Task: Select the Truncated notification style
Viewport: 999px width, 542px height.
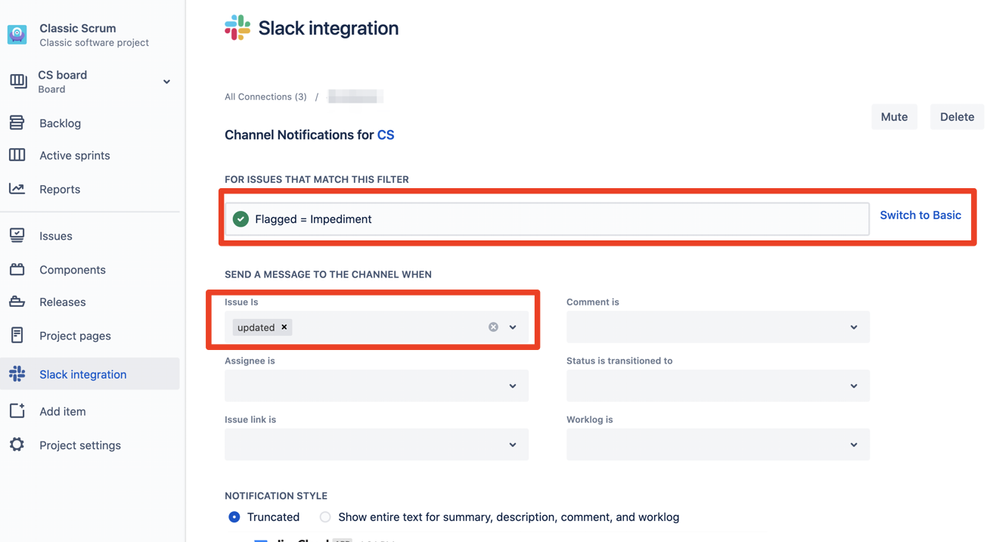Action: click(x=234, y=517)
